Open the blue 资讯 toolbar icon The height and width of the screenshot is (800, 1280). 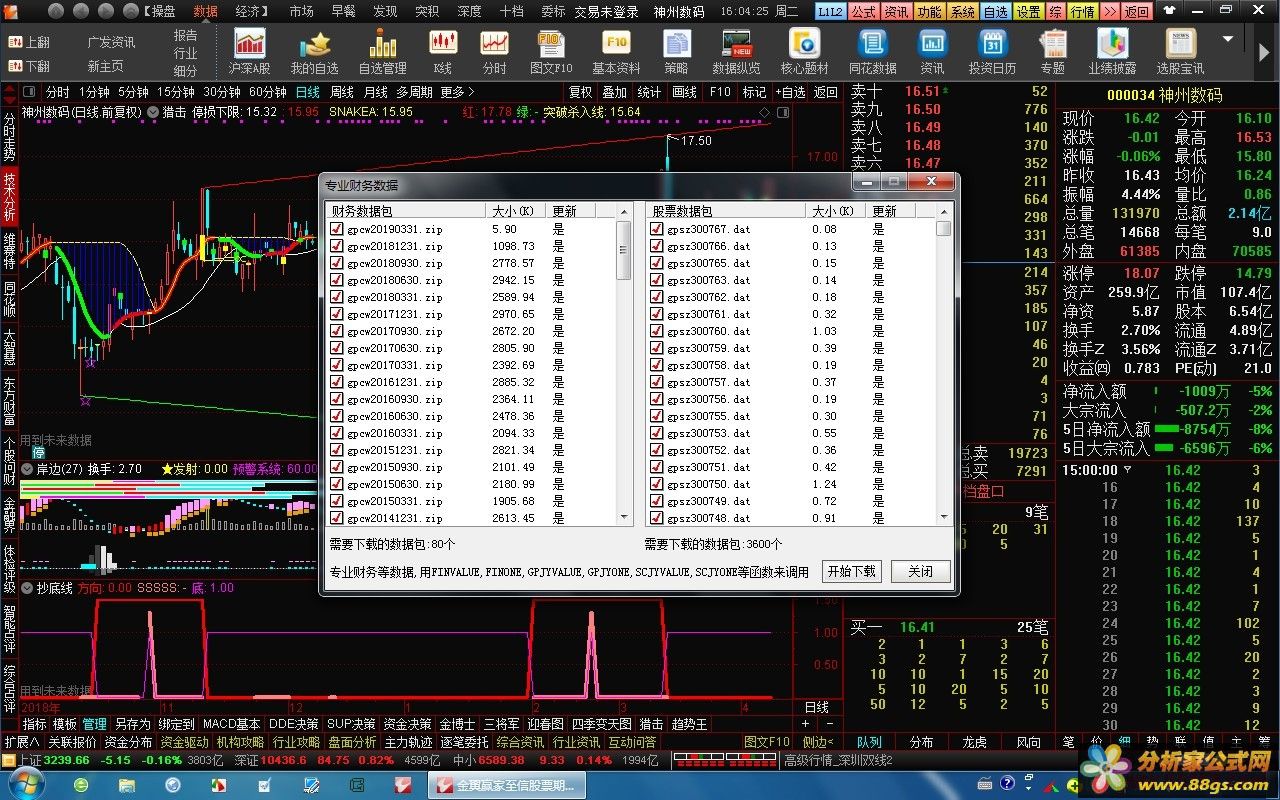click(x=932, y=52)
